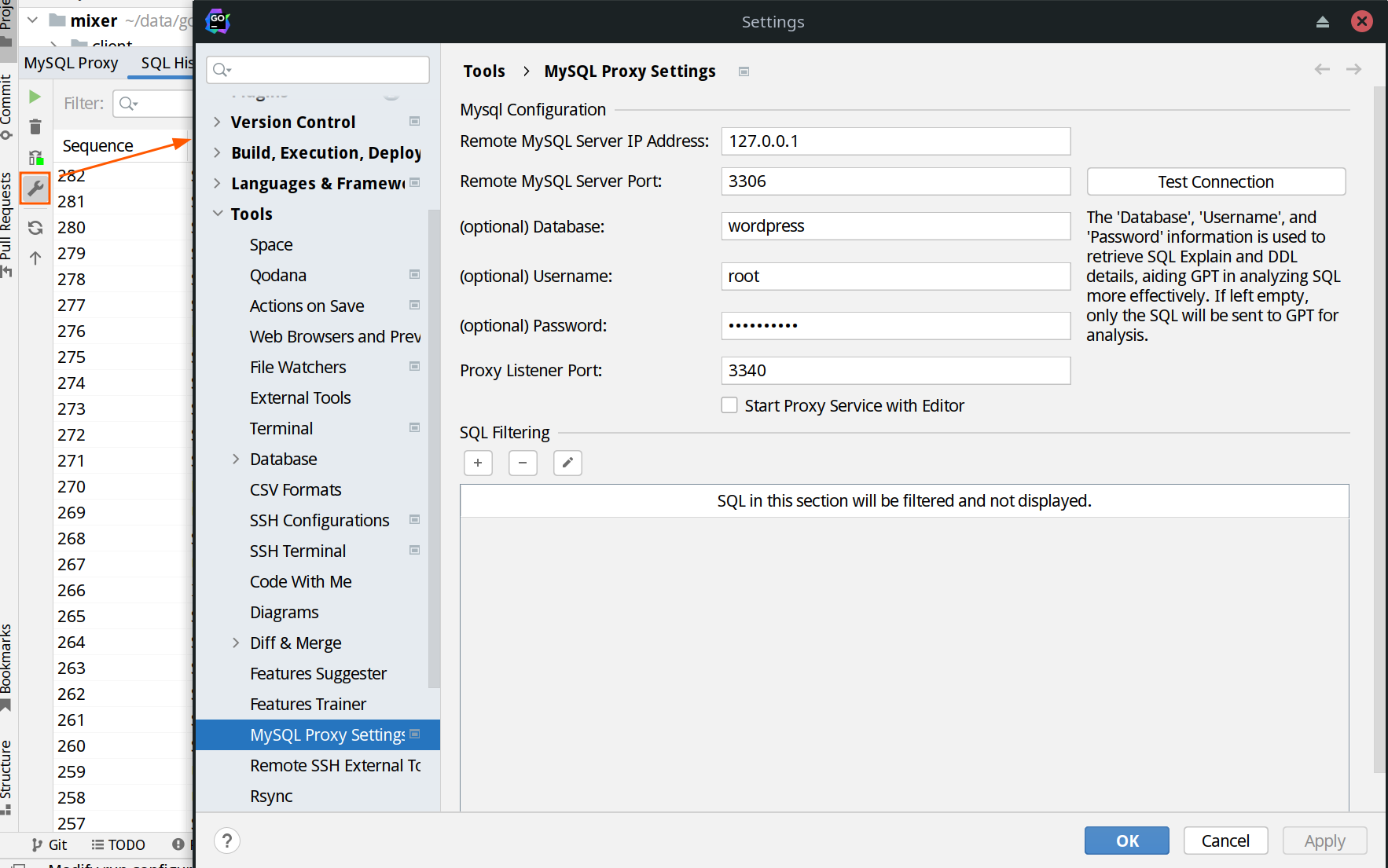Select the Space settings item
Image resolution: width=1388 pixels, height=868 pixels.
coord(271,244)
